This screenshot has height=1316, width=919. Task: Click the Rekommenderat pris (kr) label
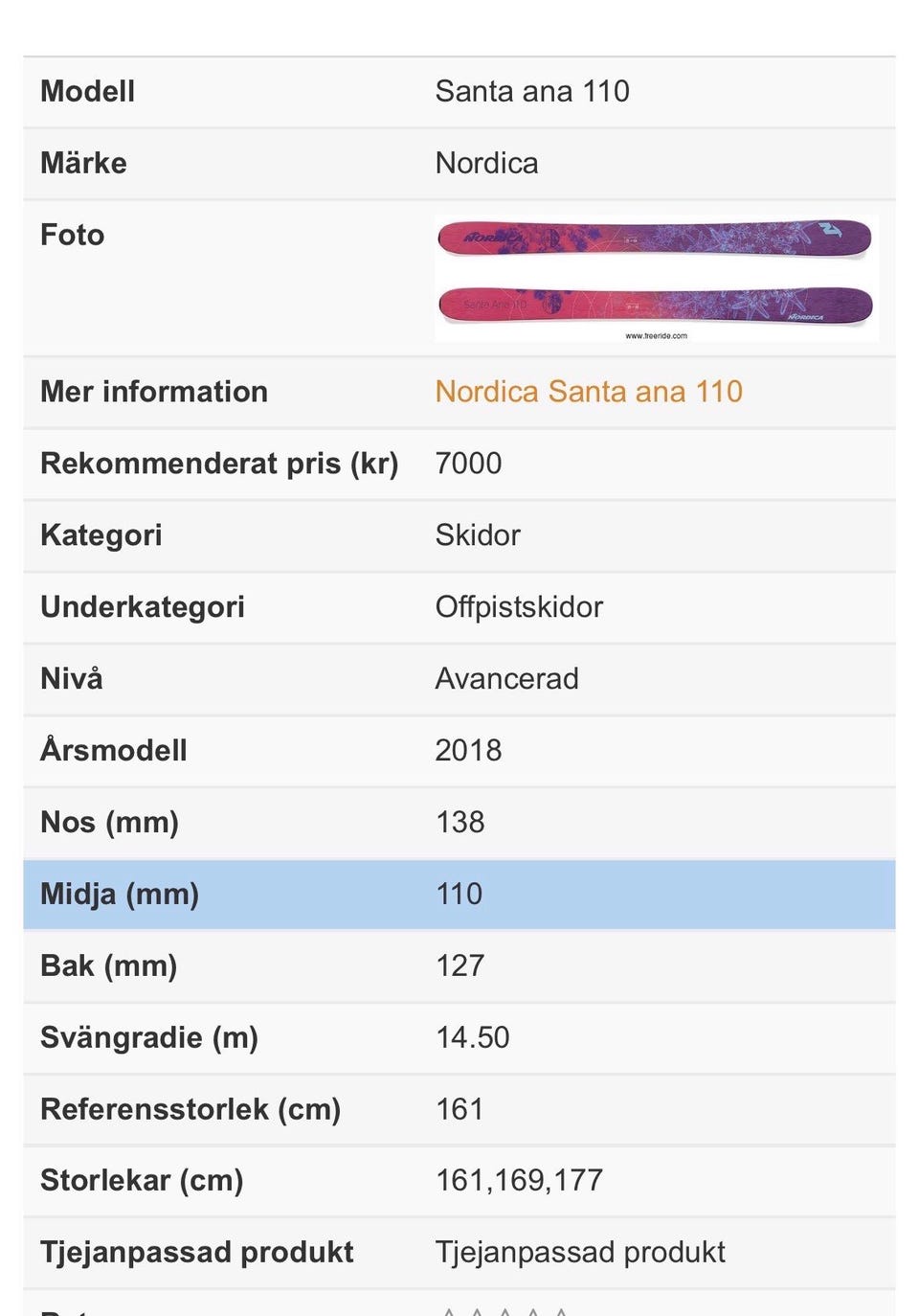click(219, 464)
